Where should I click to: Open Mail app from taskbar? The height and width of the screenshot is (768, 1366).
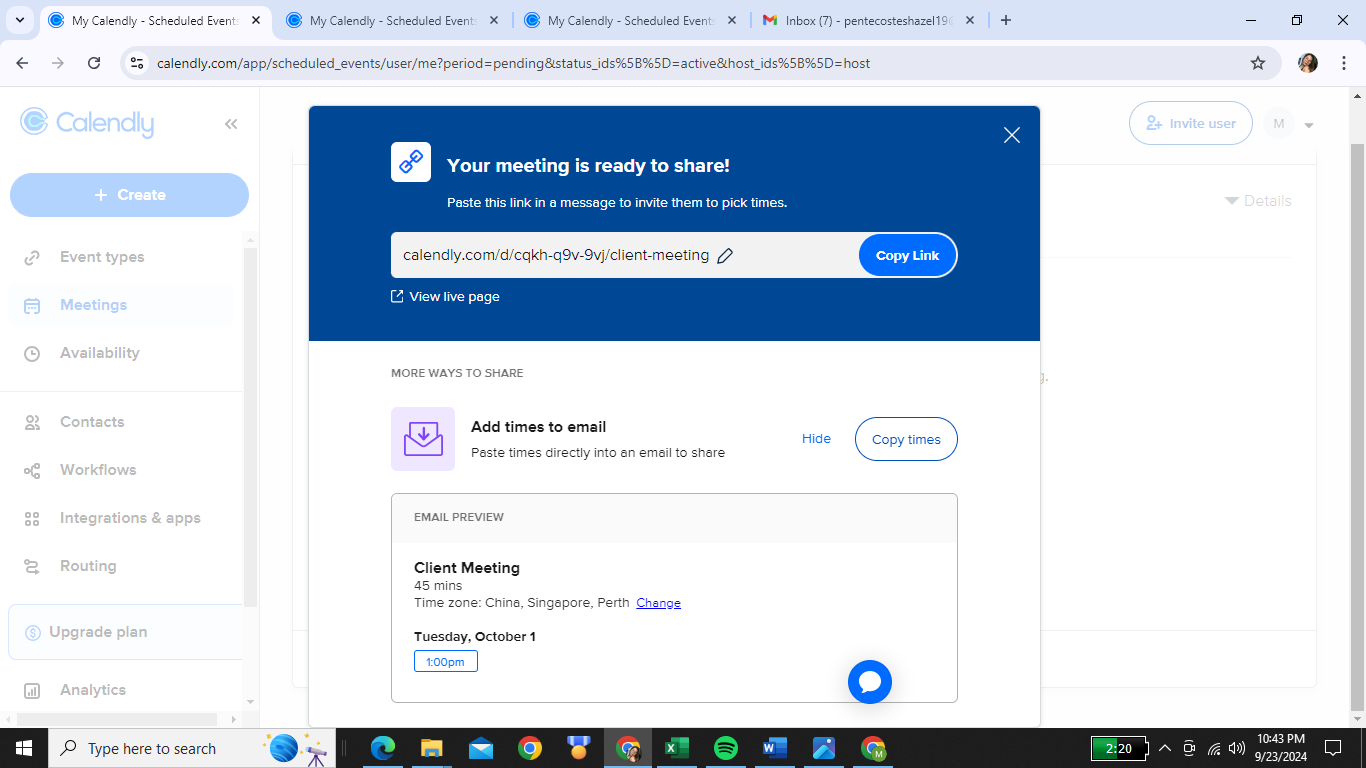[481, 748]
